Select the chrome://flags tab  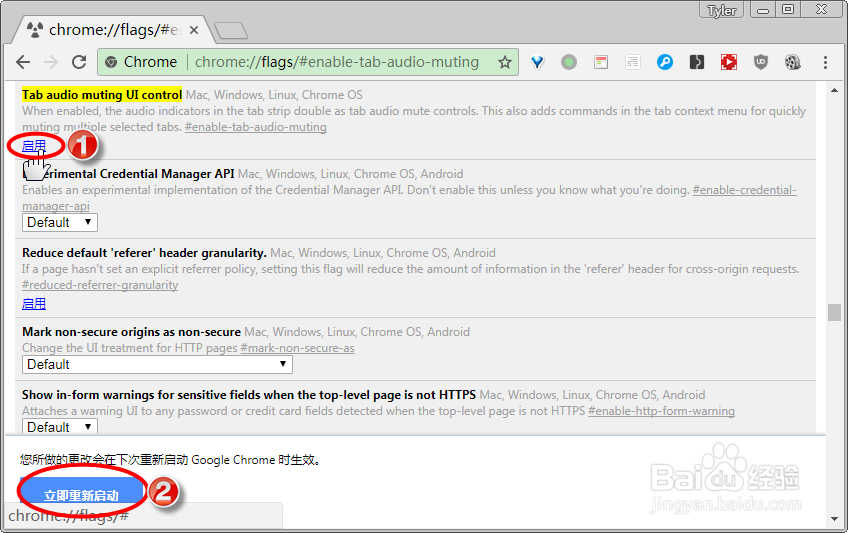[112, 30]
